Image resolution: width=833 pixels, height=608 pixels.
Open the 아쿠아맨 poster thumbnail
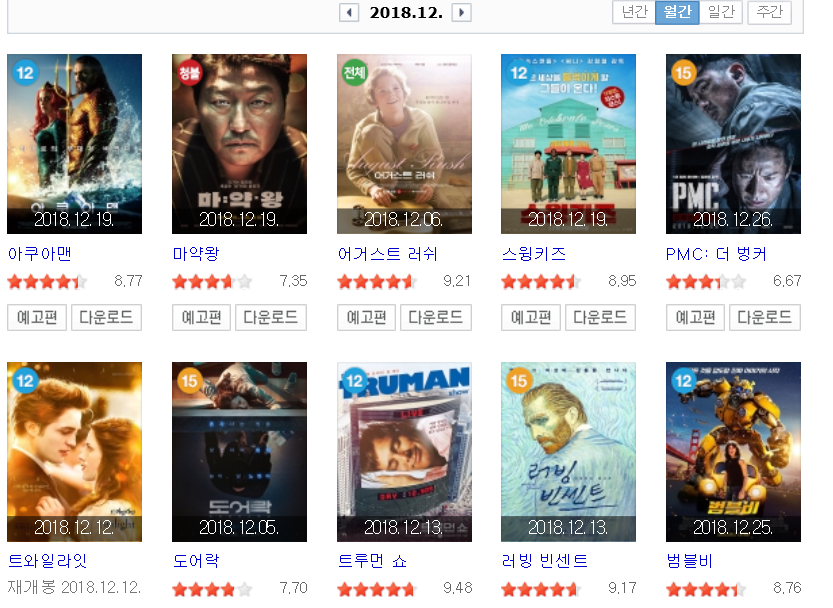(74, 143)
